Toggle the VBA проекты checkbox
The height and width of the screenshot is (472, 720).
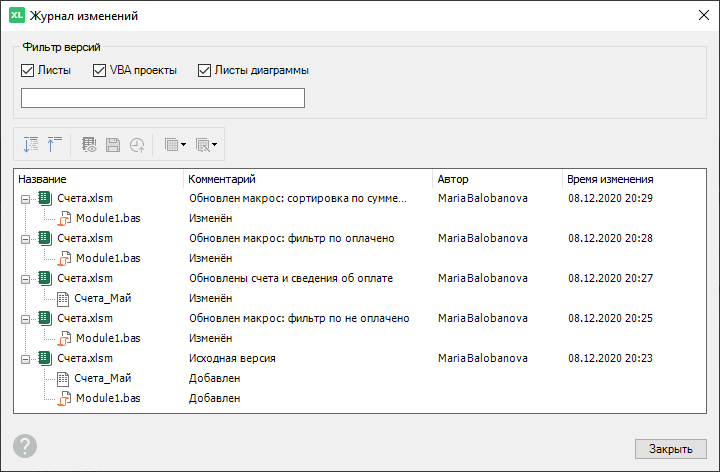point(99,71)
